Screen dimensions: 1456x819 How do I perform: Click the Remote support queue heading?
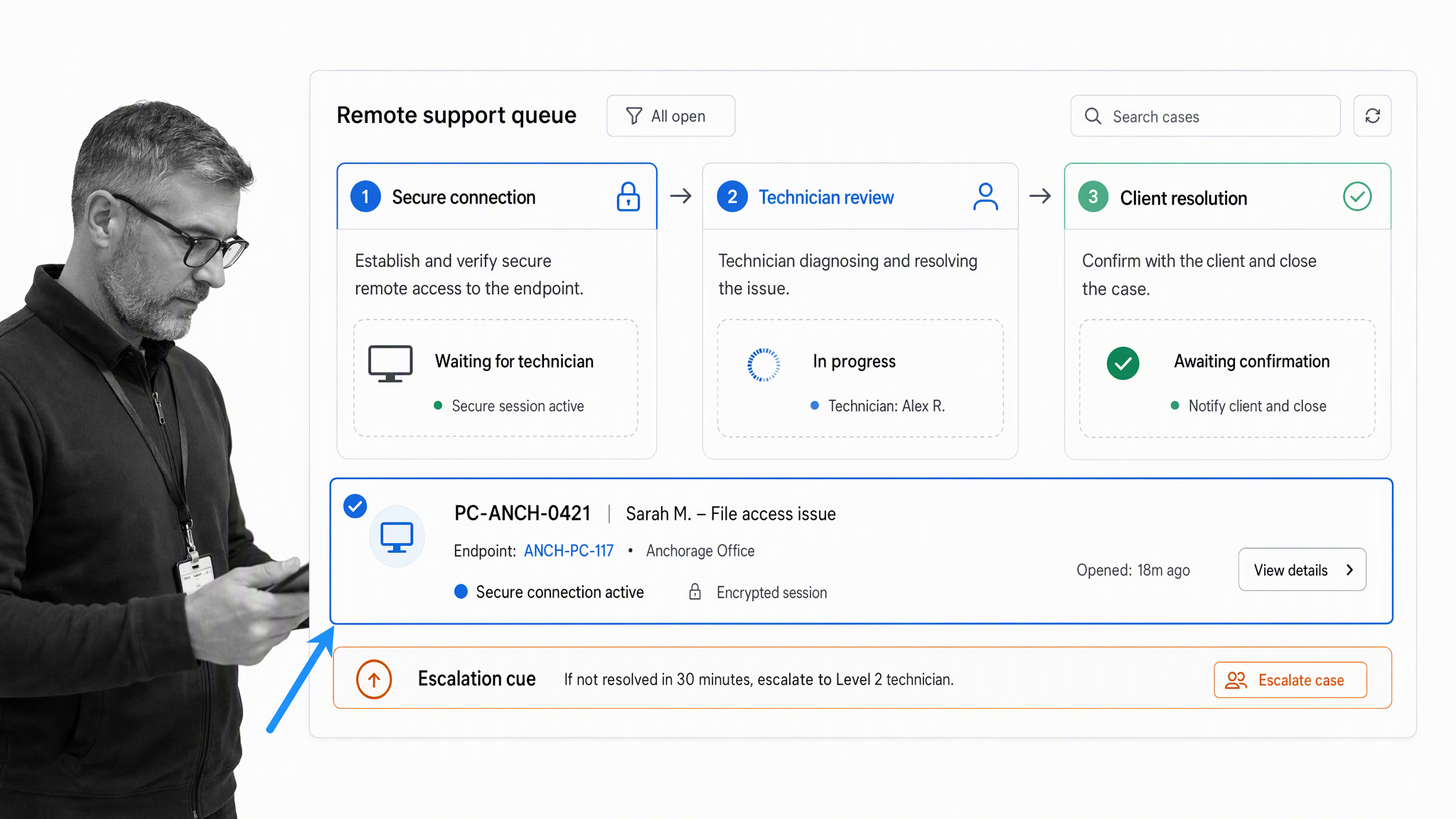456,115
